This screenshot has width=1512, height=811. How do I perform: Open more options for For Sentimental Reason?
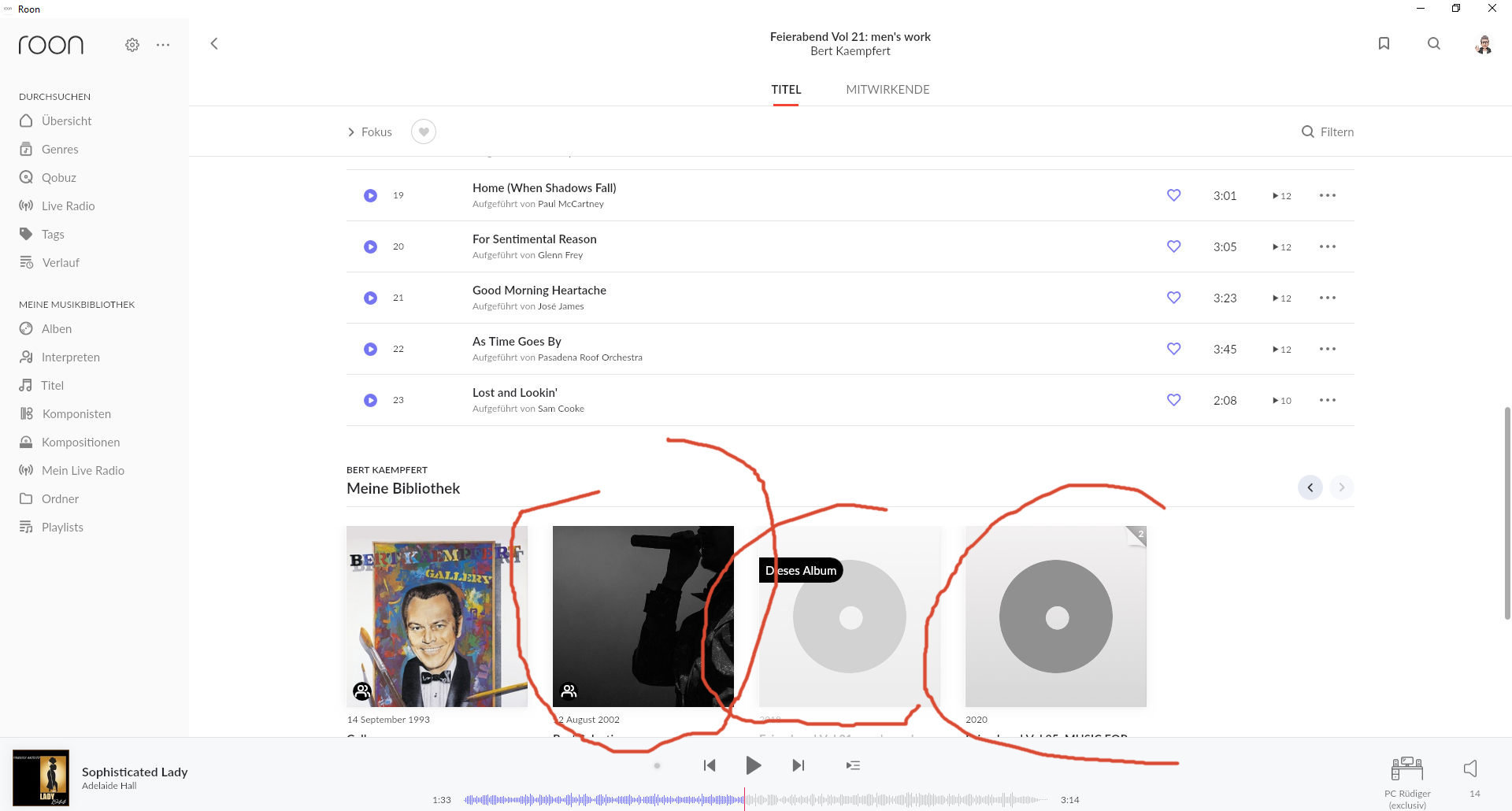click(1328, 246)
